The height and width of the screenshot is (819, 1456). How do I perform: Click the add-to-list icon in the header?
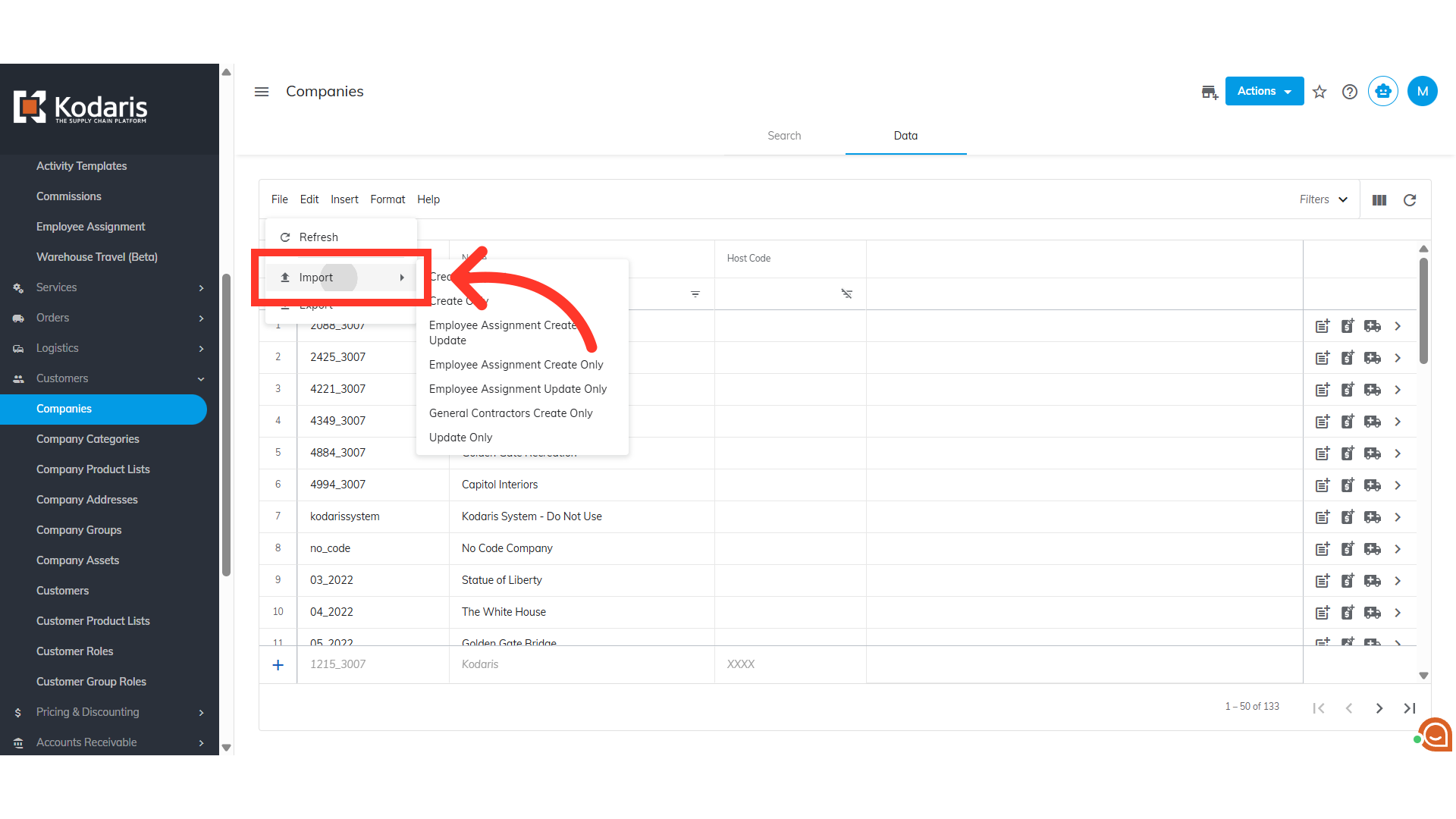coord(1210,93)
